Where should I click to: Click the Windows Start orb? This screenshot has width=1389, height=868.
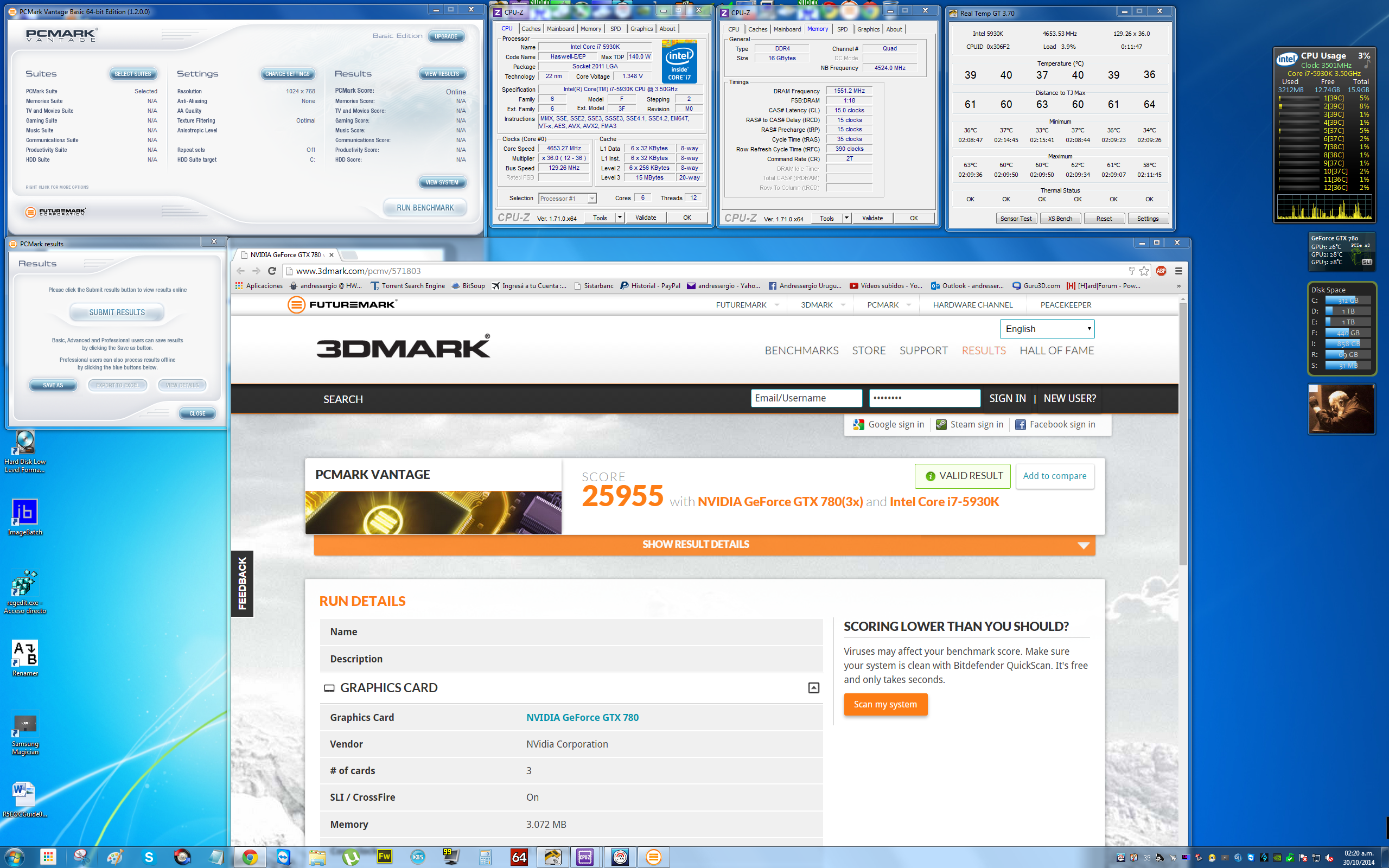(14, 857)
